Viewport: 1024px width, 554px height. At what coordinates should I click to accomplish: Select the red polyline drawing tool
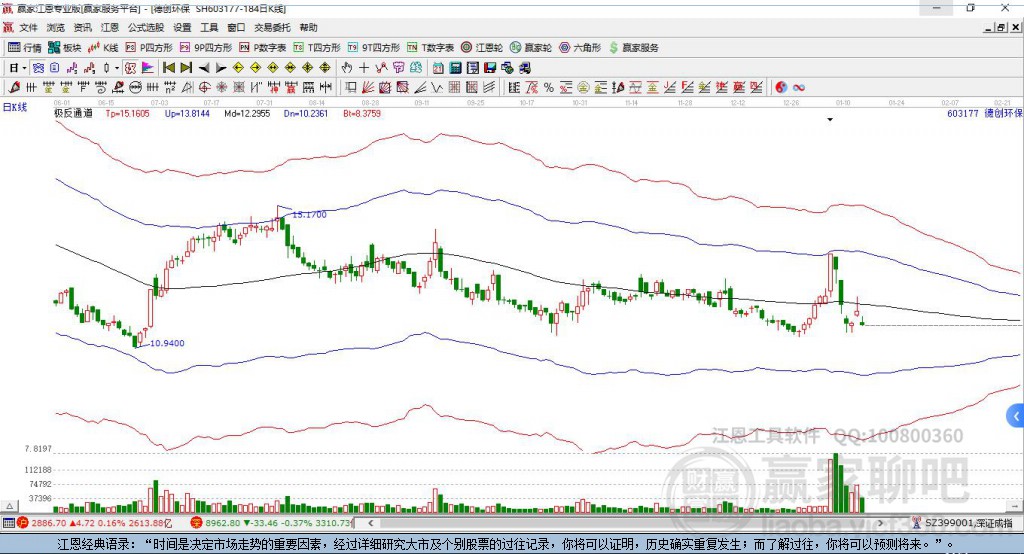(381, 68)
